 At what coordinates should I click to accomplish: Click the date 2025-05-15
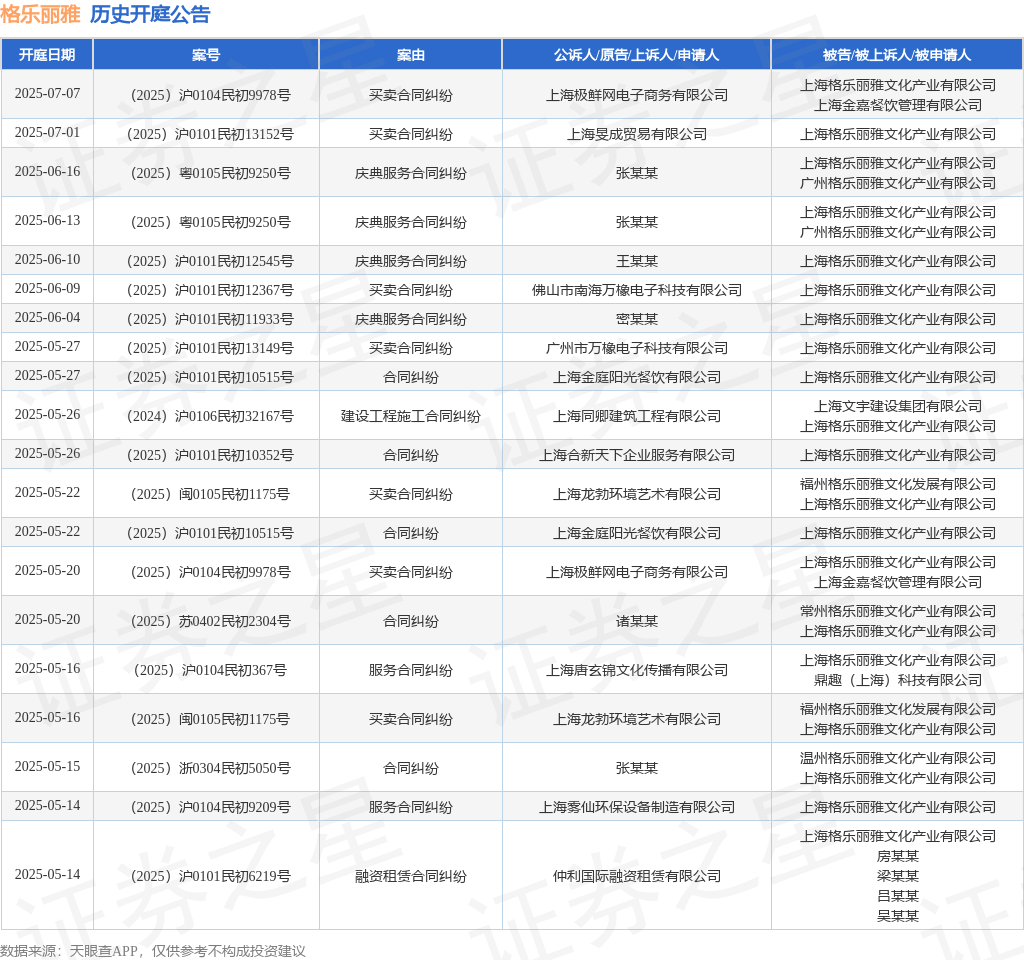coord(47,766)
